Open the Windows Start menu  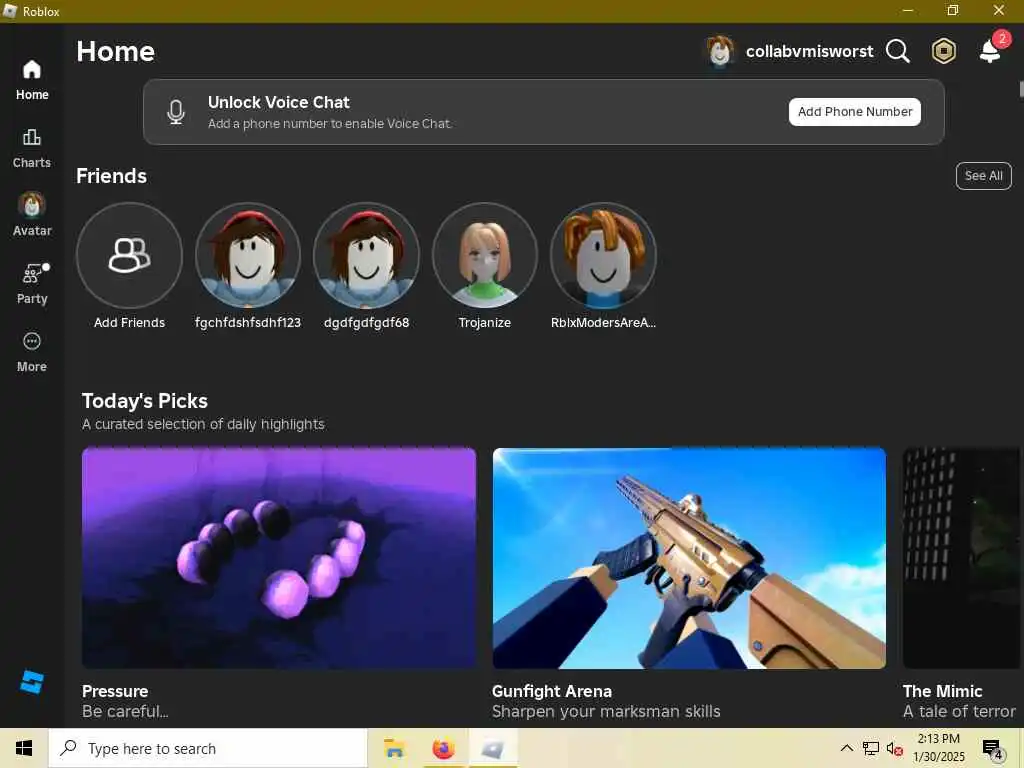pos(24,748)
